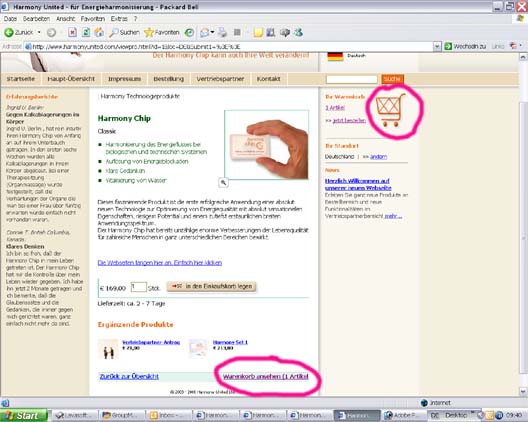Viewport: 528px width, 422px height.
Task: Click the Webseiten fangen hier an link
Action: [x=160, y=263]
